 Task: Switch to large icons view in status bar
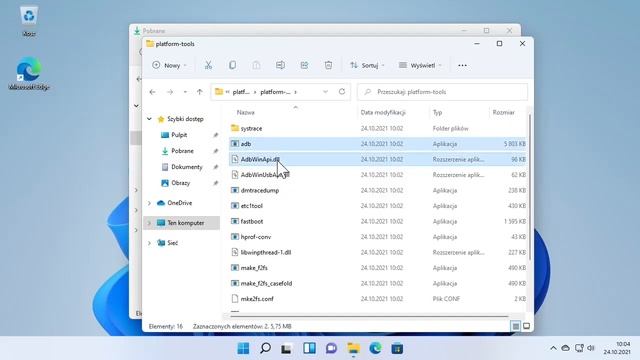(x=527, y=326)
